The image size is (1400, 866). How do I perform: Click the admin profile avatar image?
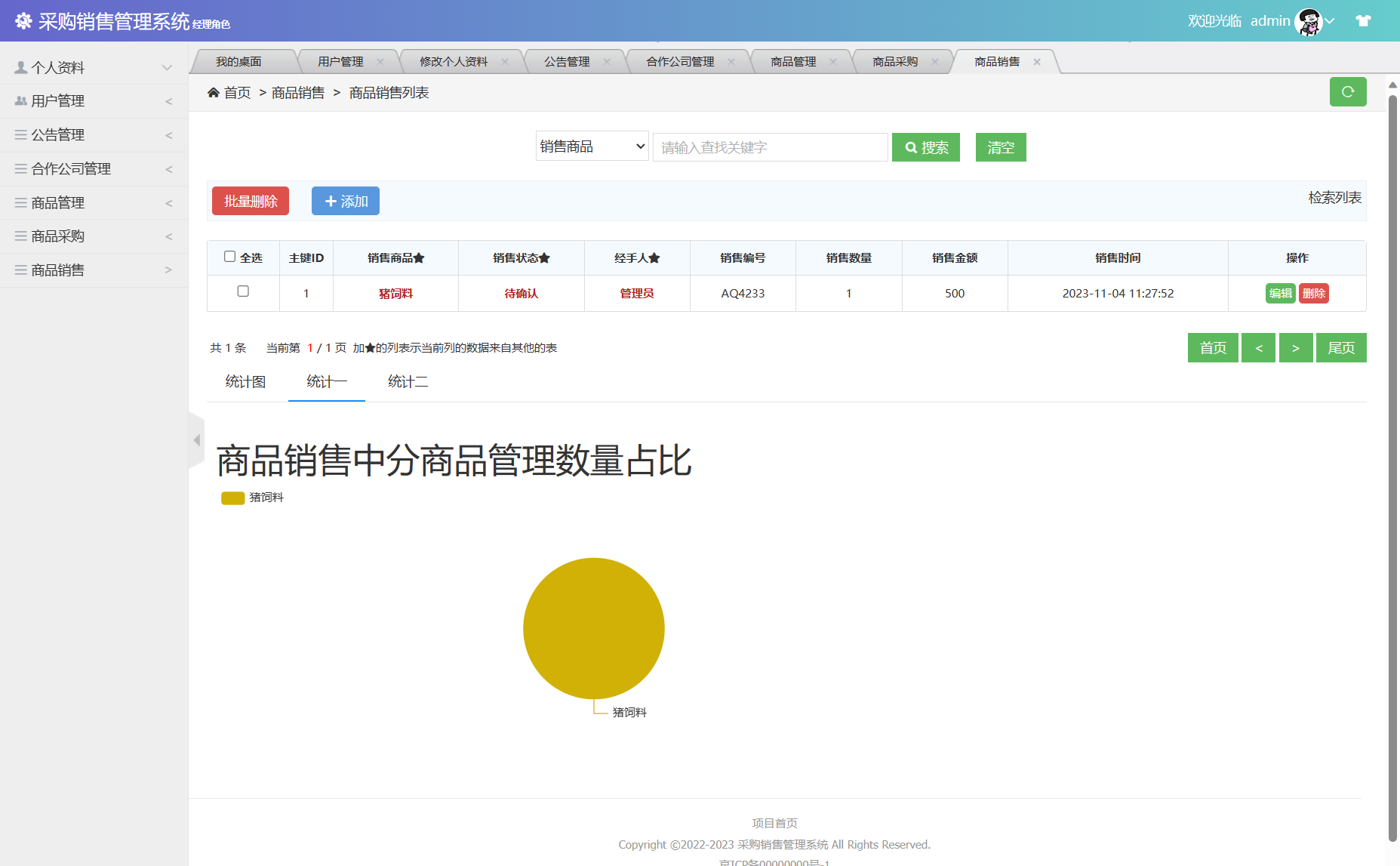1309,20
